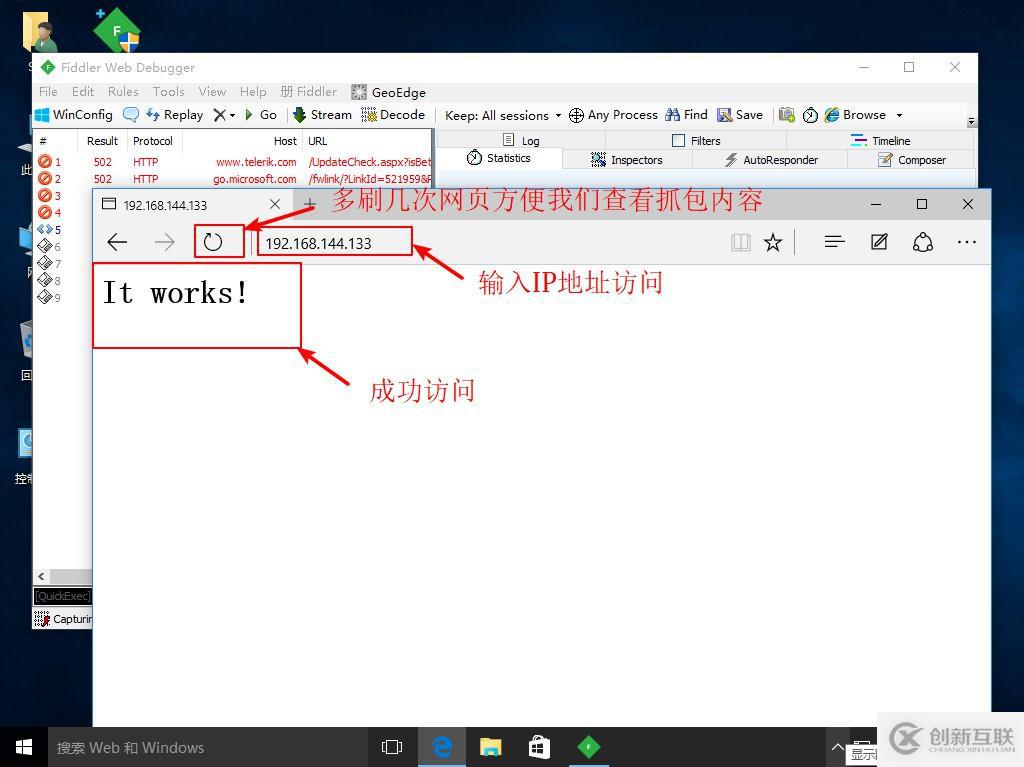1024x767 pixels.
Task: Launch Fiddler from the taskbar
Action: 589,747
